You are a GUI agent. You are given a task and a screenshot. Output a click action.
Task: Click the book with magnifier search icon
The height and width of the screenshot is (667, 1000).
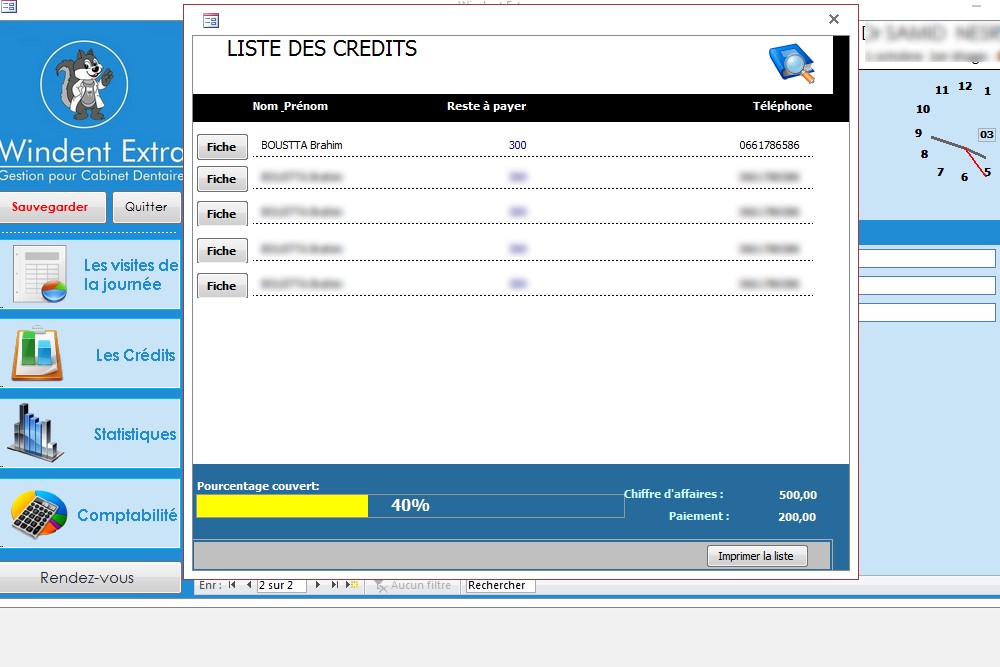pyautogui.click(x=791, y=63)
